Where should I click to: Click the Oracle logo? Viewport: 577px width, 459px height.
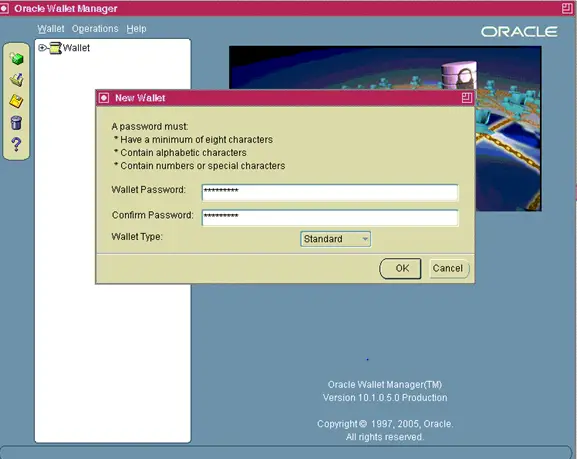[x=519, y=32]
